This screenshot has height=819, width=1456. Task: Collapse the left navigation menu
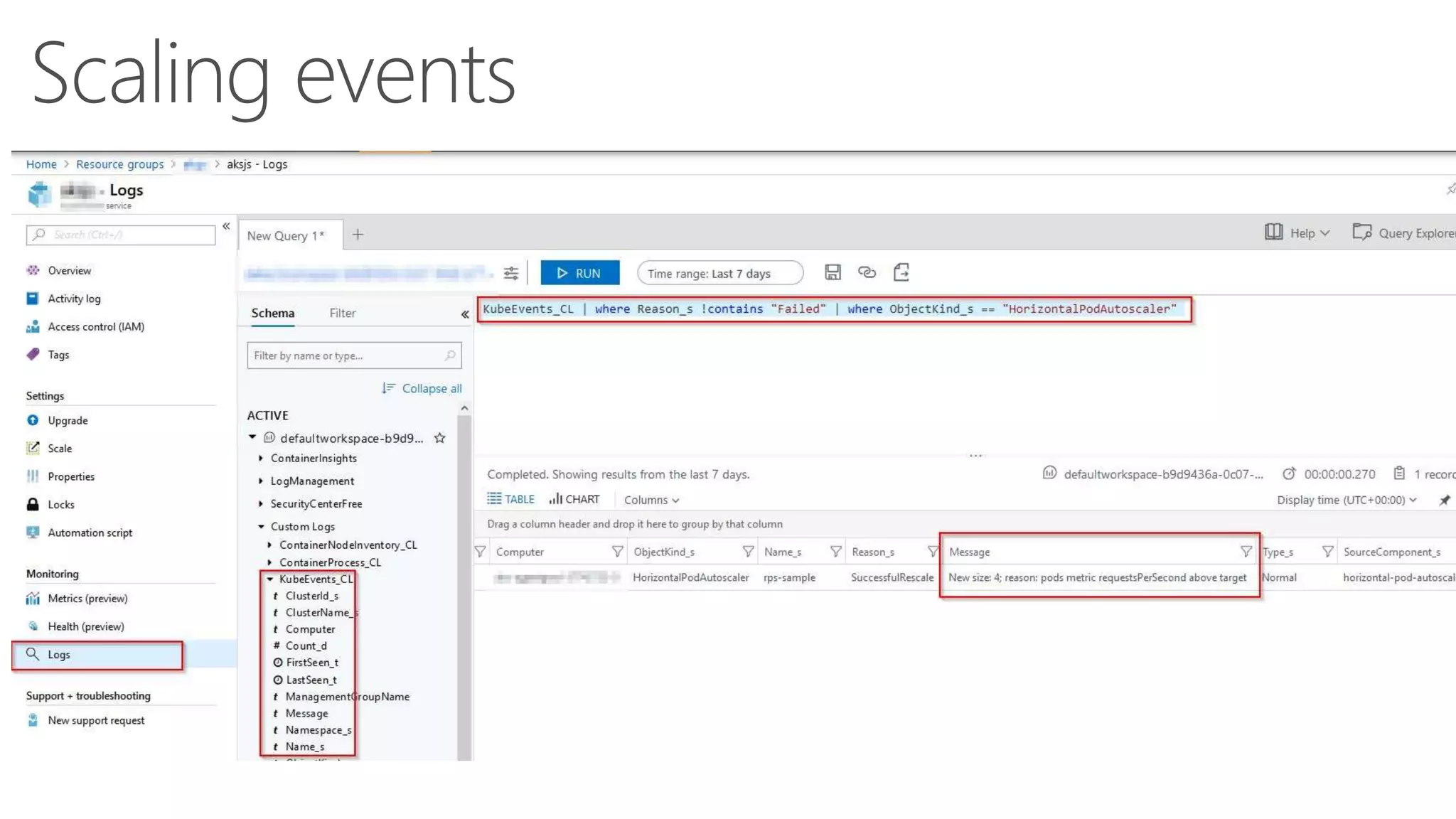(x=226, y=226)
